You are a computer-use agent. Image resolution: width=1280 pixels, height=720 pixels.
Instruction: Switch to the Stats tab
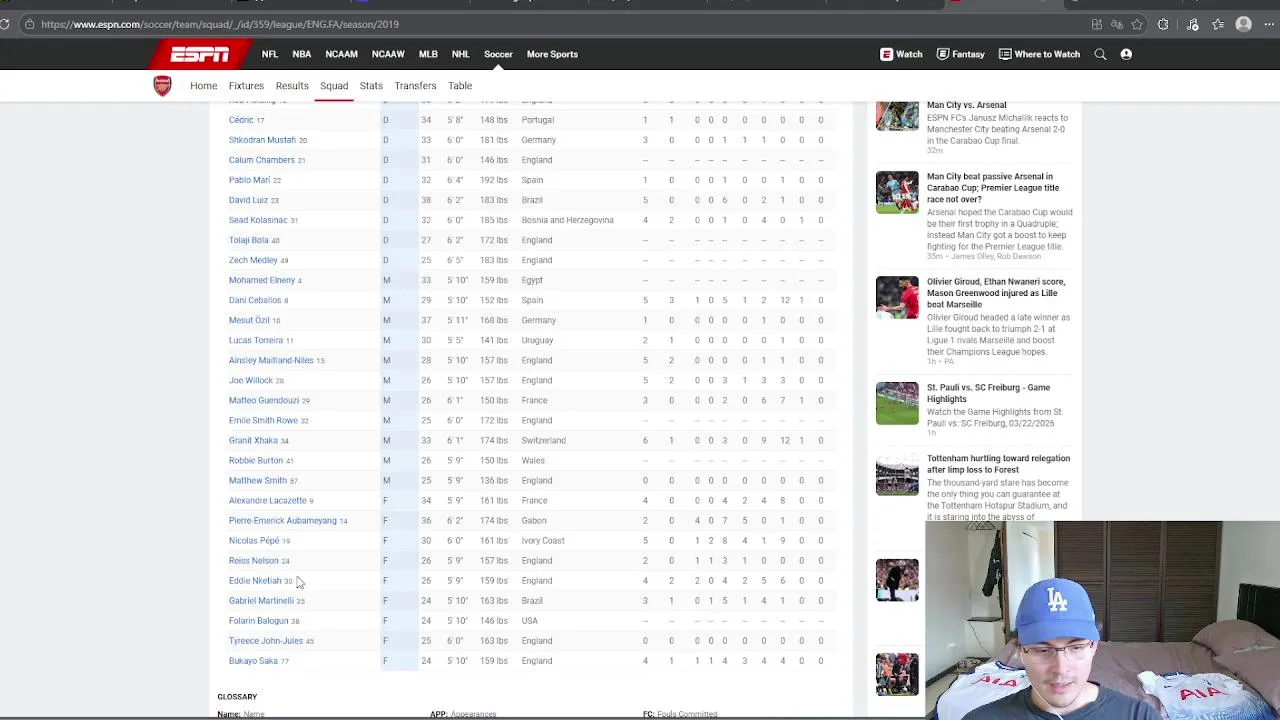click(371, 86)
